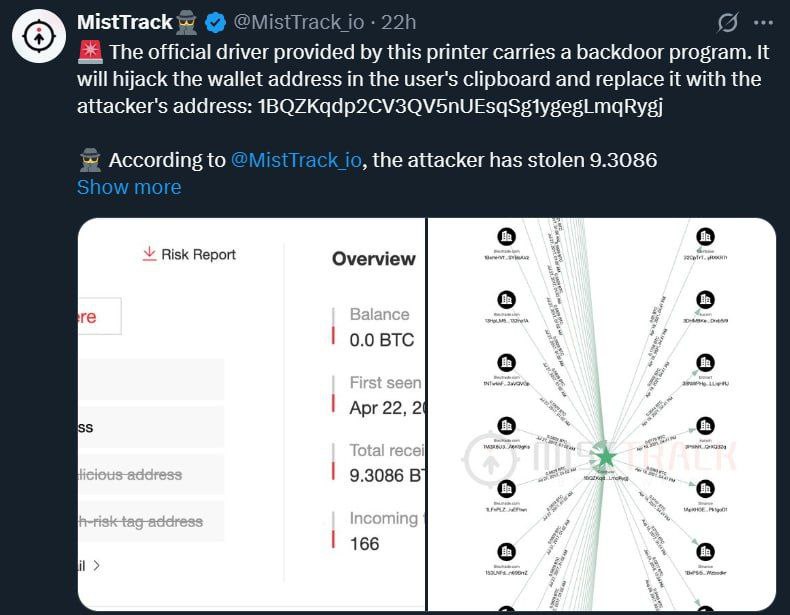Select the Binance node labeled 1MpKH0E
Viewport: 790px width, 615px height.
coord(705,489)
